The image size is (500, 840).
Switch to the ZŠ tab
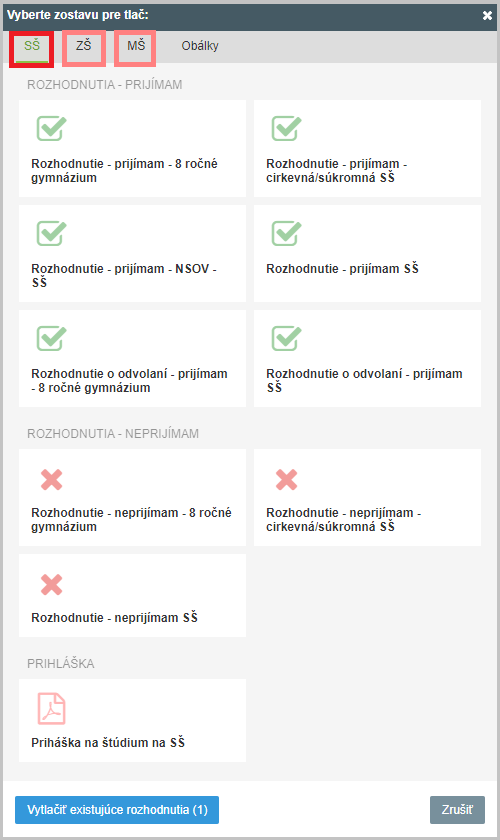(84, 47)
